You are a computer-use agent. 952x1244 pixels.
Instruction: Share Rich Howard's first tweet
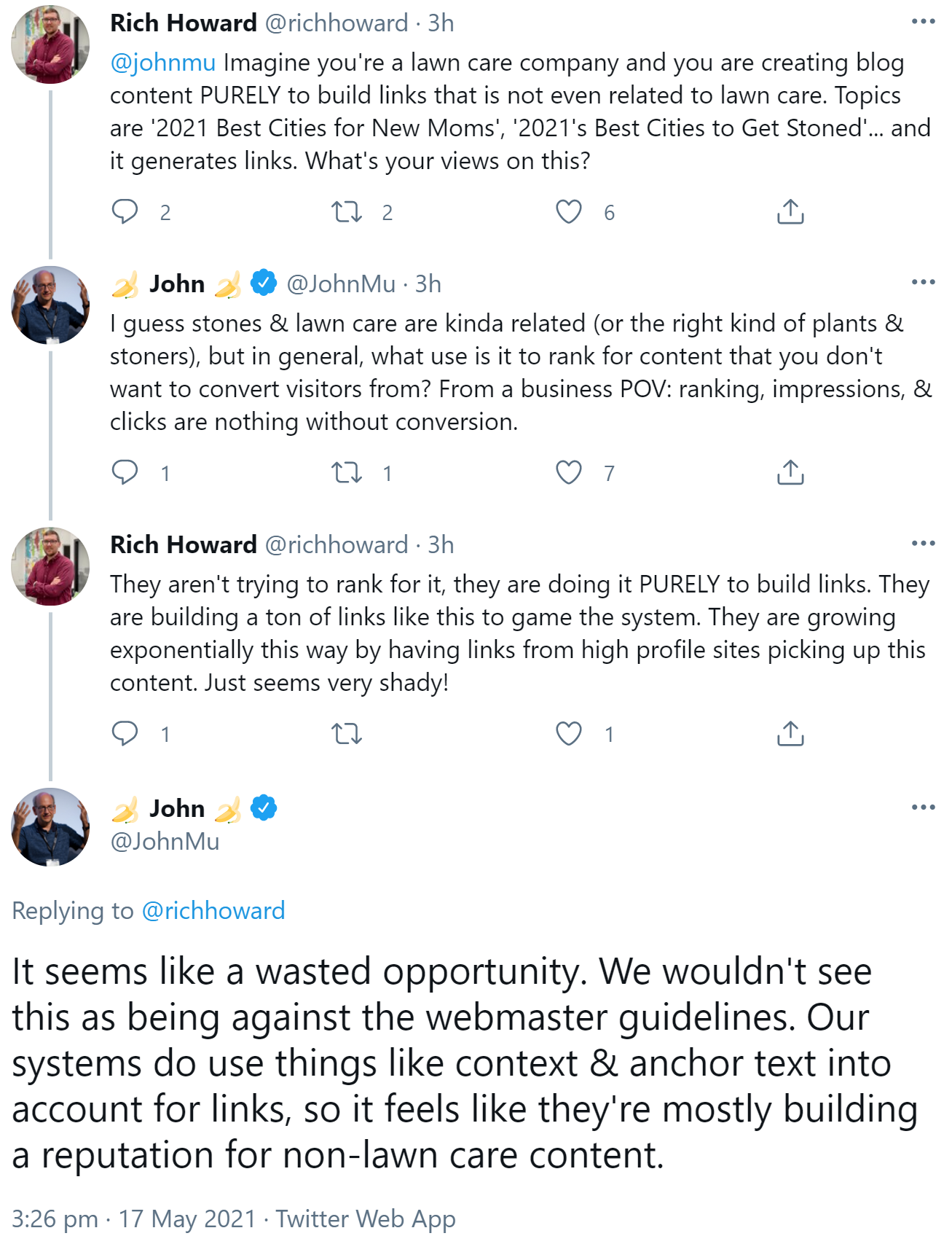[x=790, y=211]
